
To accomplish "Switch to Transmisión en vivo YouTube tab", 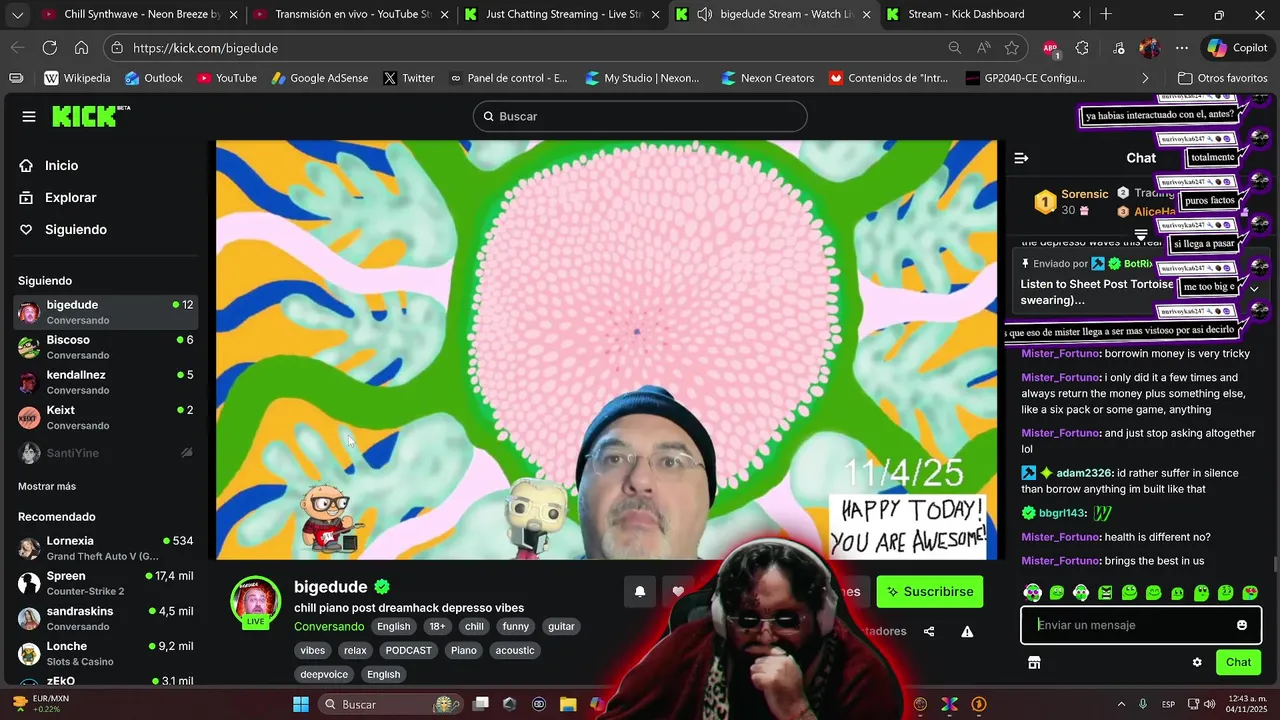I will [x=352, y=14].
